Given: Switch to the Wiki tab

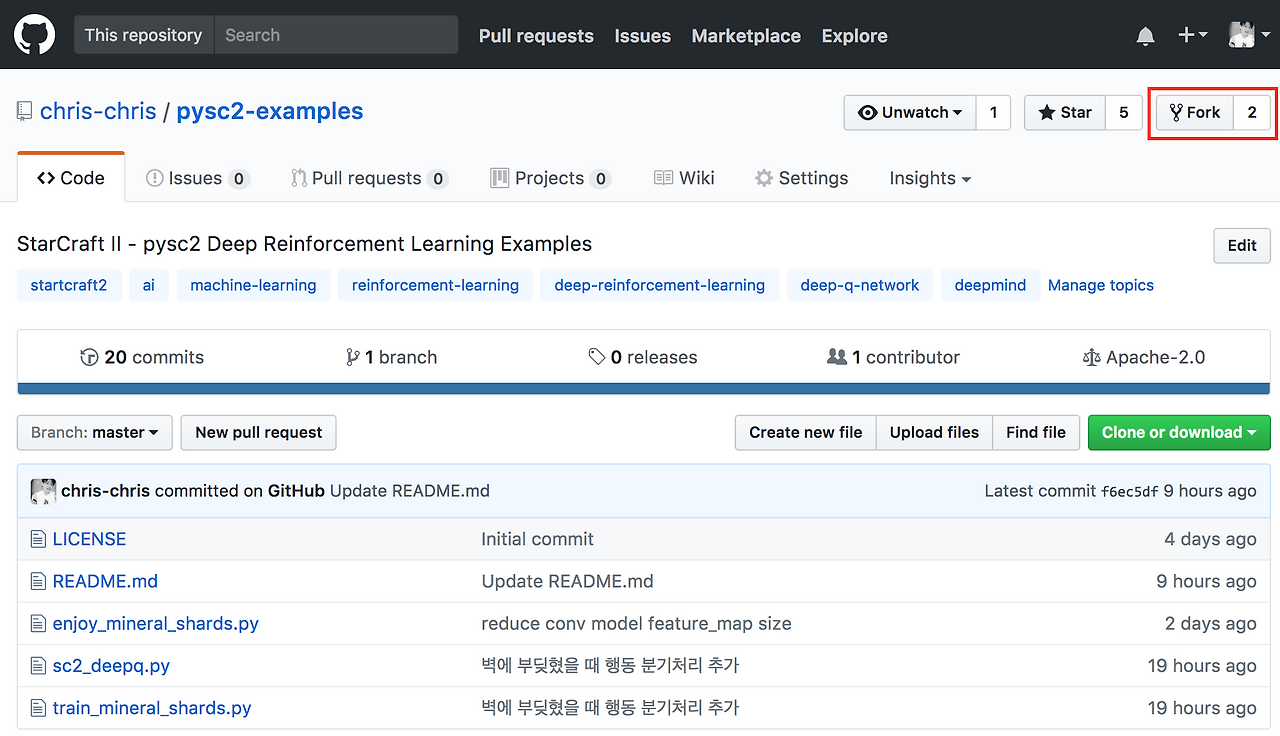Looking at the screenshot, I should pos(684,178).
